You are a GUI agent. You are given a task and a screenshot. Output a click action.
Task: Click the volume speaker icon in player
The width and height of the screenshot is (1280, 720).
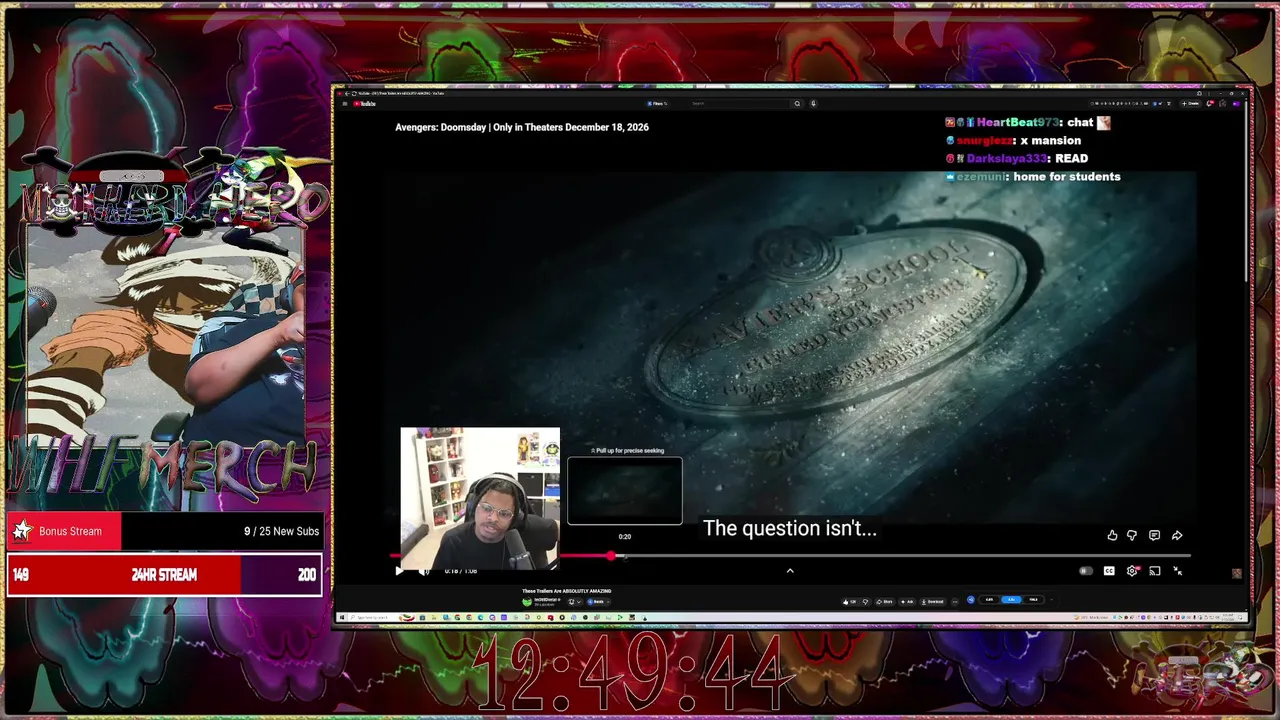point(424,571)
